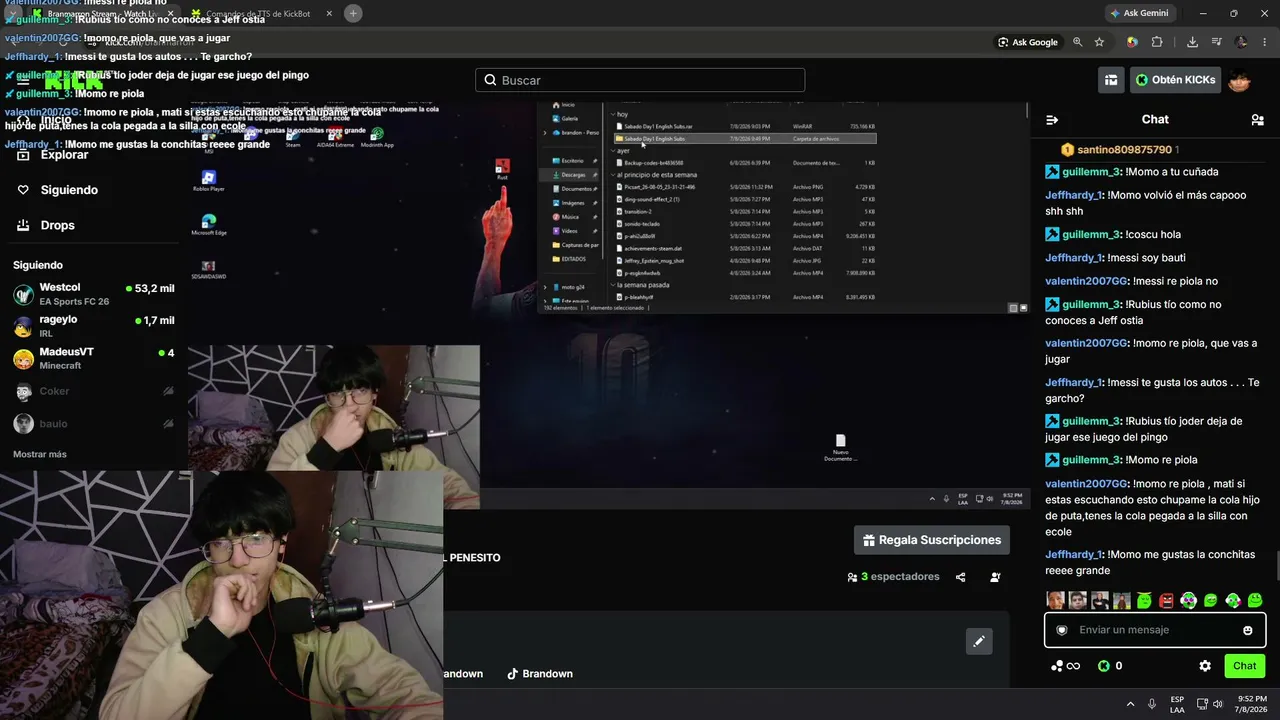Open the browser extensions puzzle icon
1280x720 pixels.
1157,42
